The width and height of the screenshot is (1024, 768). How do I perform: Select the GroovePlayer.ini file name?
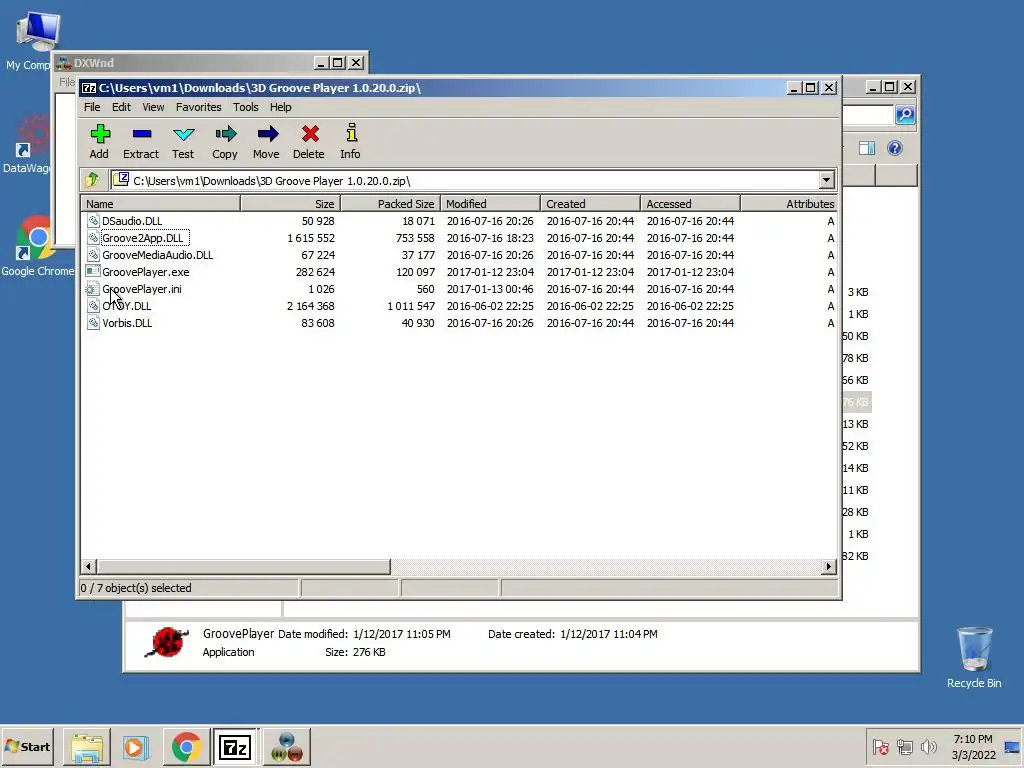[142, 289]
